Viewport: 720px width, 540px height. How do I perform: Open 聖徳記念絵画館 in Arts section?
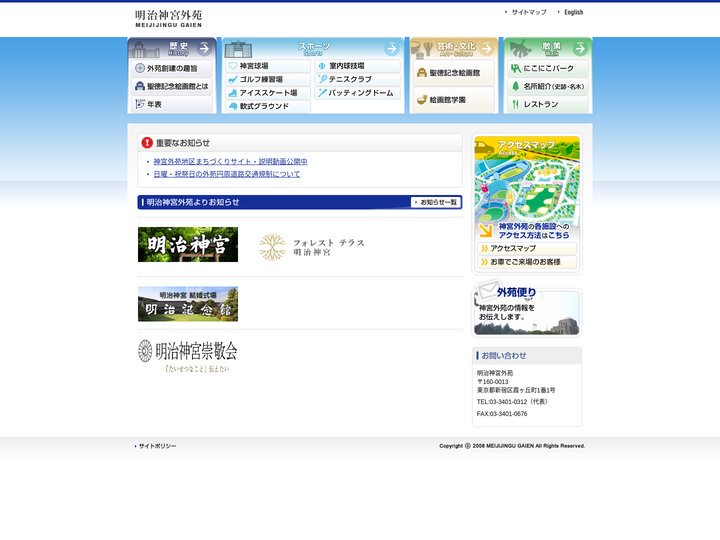point(454,73)
